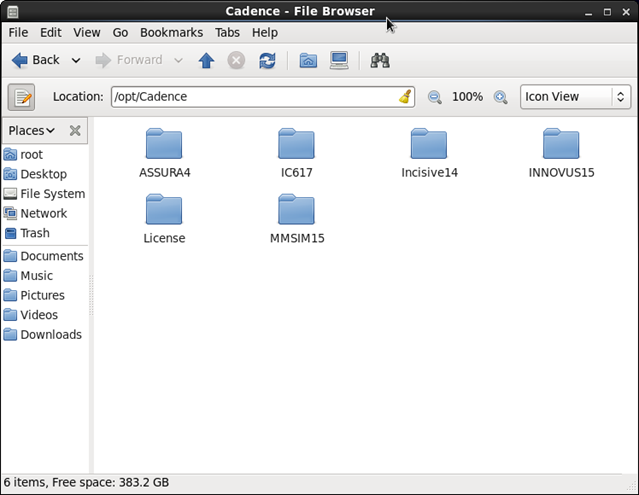Reload the current folder
This screenshot has width=639, height=495.
(x=267, y=61)
